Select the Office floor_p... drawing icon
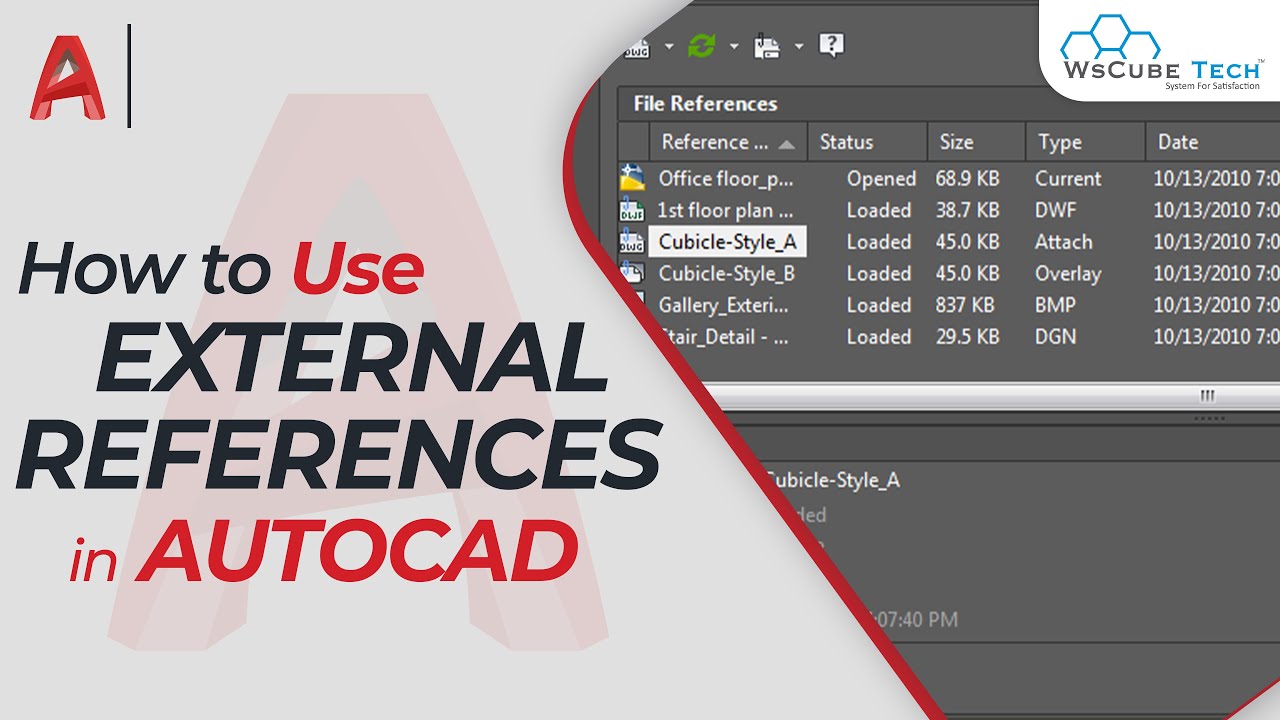Image resolution: width=1280 pixels, height=720 pixels. (633, 178)
